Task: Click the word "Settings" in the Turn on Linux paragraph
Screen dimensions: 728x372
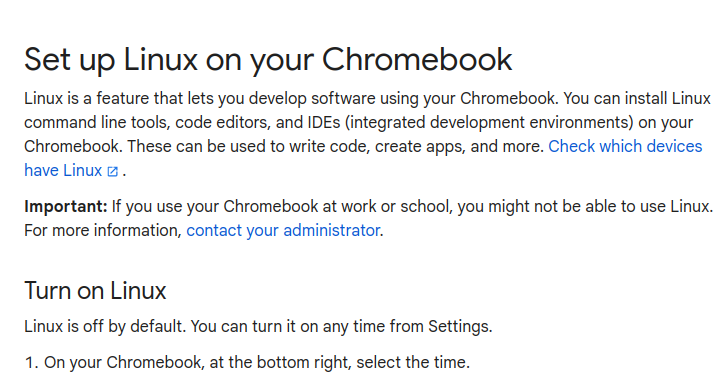Action: pyautogui.click(x=458, y=326)
